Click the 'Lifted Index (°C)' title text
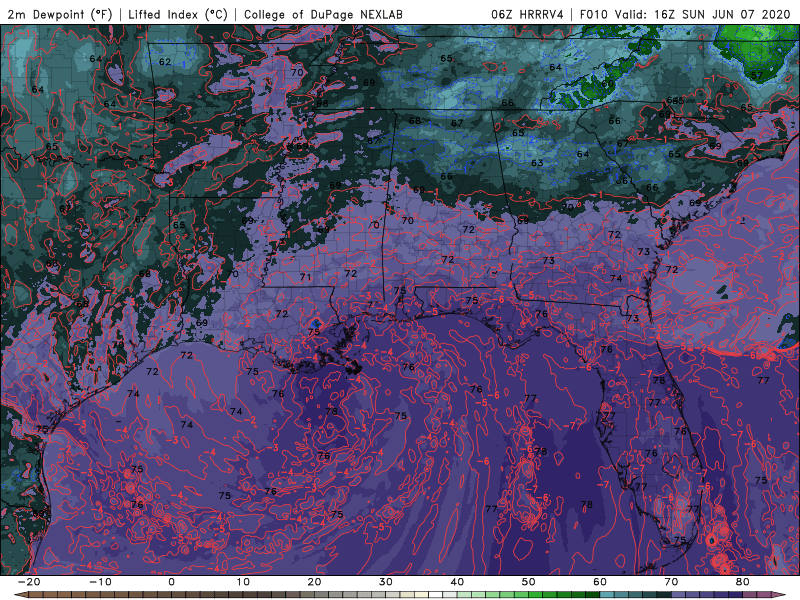 pos(178,14)
